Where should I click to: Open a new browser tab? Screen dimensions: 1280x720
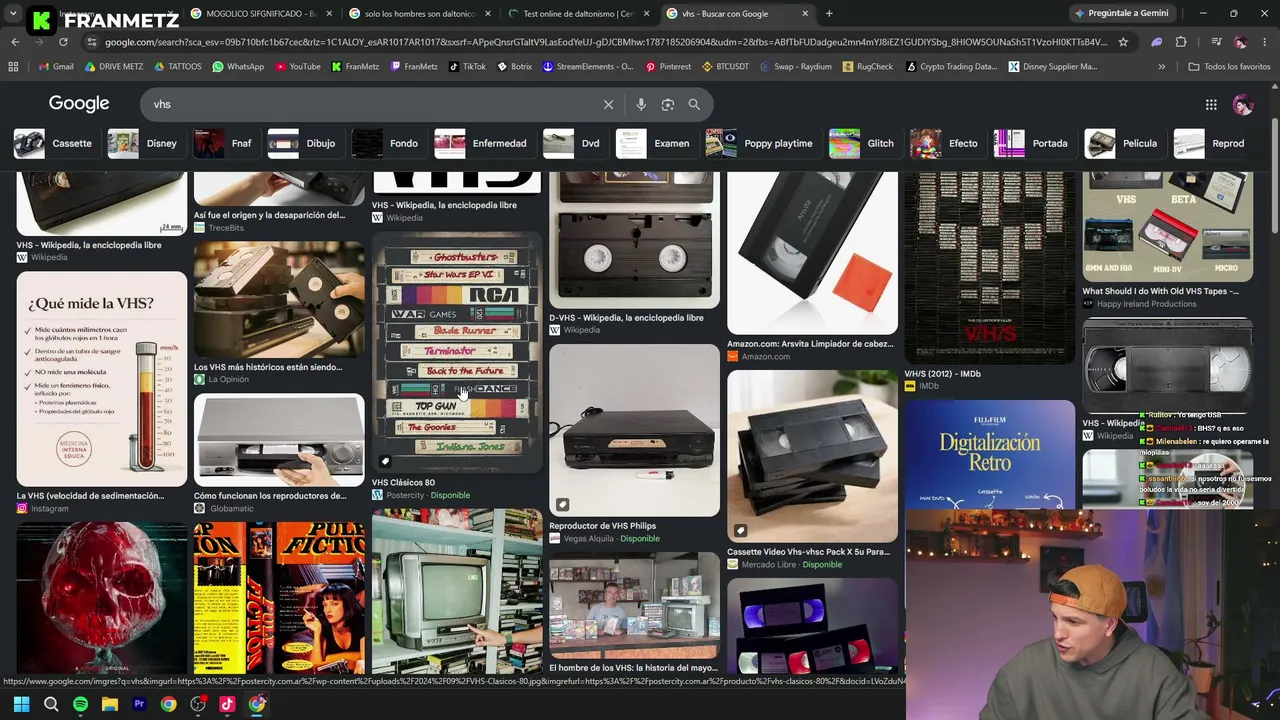click(x=829, y=13)
